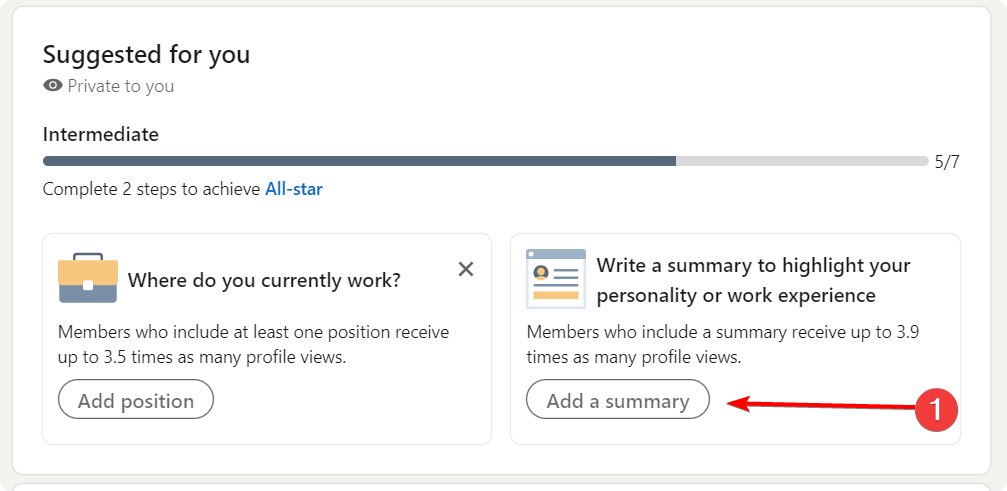Click the Suggested for you heading
The height and width of the screenshot is (491, 1007).
[x=146, y=54]
